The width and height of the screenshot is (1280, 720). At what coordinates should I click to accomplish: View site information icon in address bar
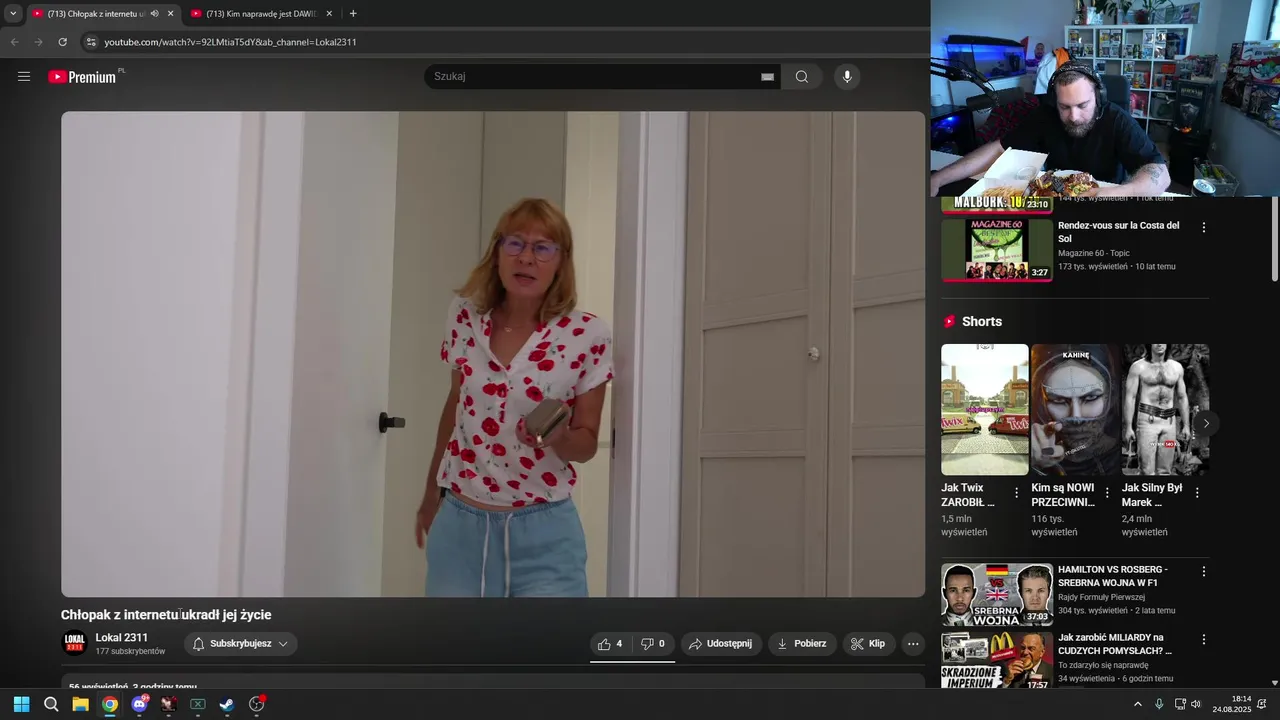pyautogui.click(x=91, y=42)
